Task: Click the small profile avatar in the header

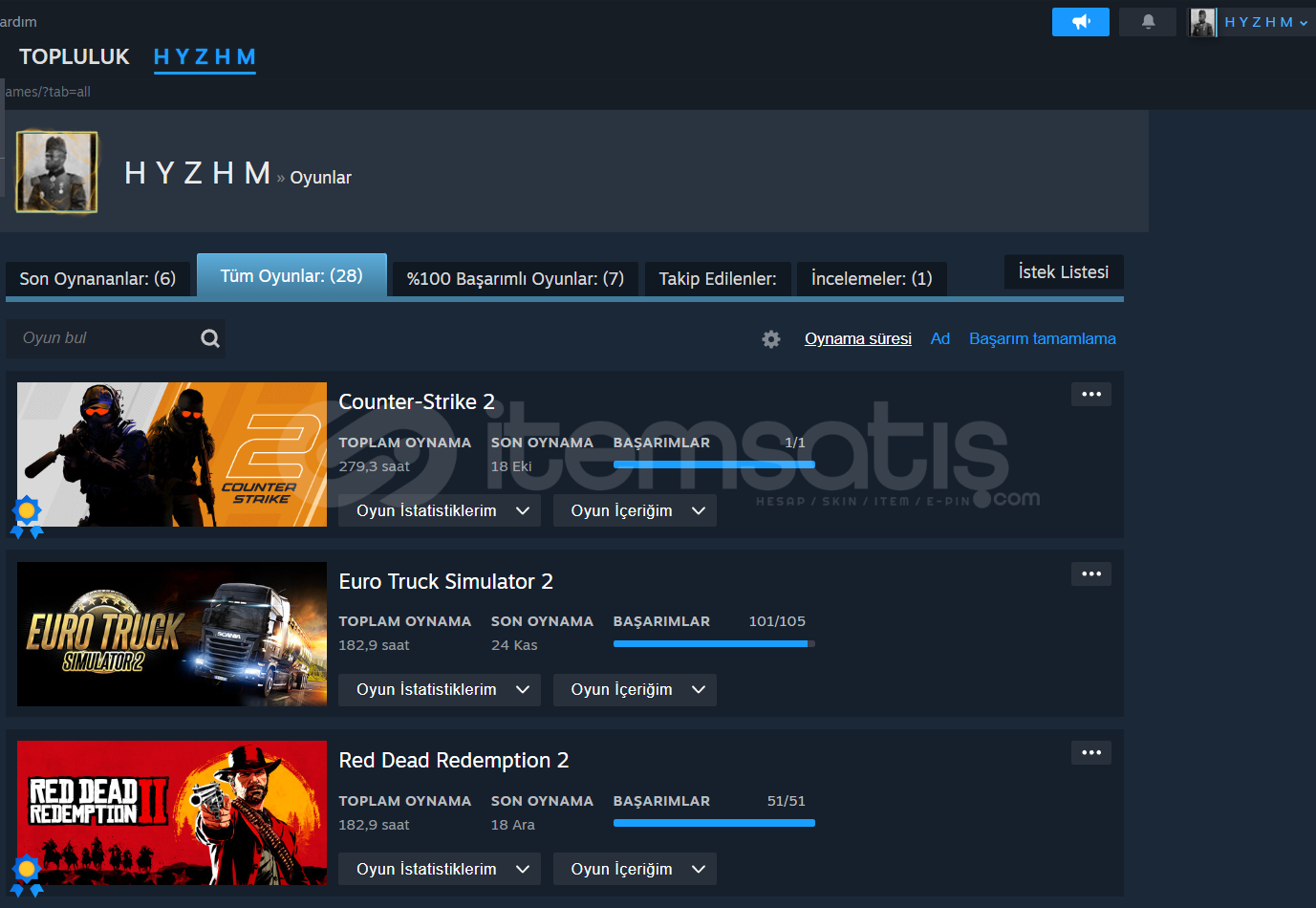Action: (1202, 22)
